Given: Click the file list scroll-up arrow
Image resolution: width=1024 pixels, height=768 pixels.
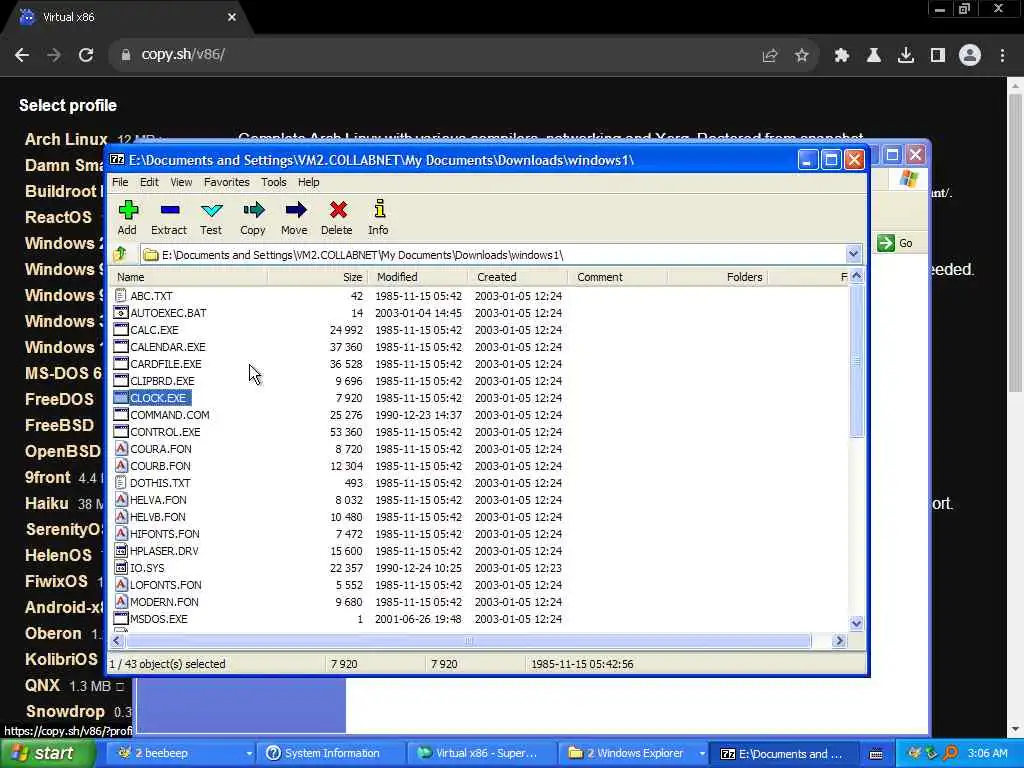Looking at the screenshot, I should click(x=856, y=276).
